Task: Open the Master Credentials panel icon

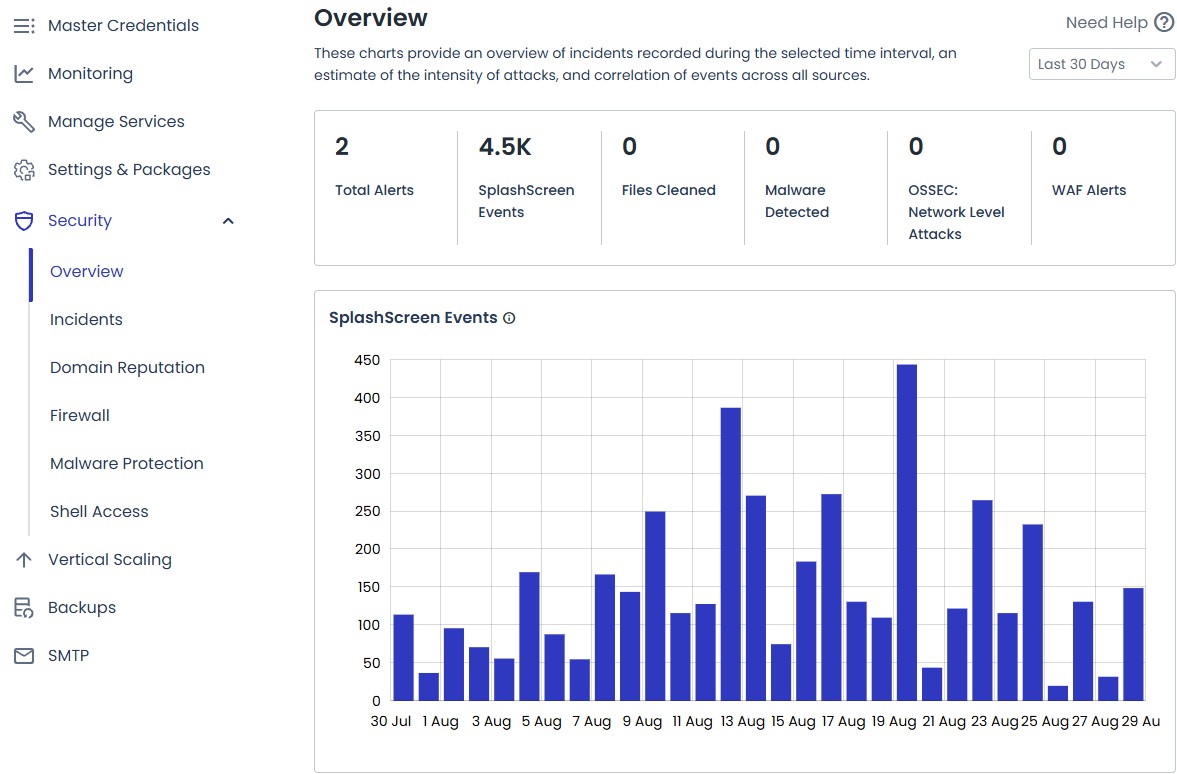Action: click(x=24, y=24)
